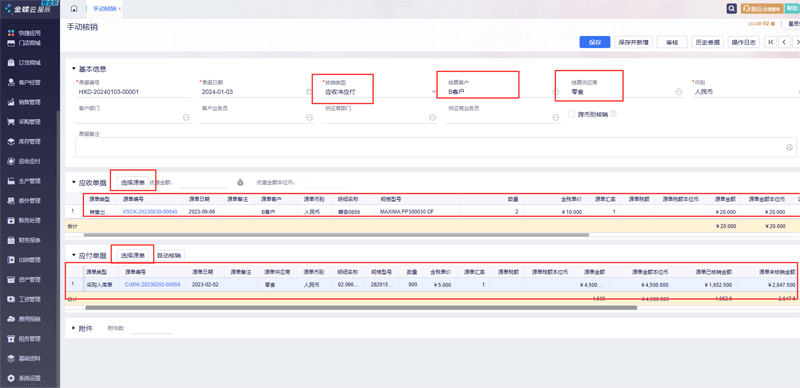
Task: Click 选择源单 in 应付单据 section
Action: tap(133, 255)
